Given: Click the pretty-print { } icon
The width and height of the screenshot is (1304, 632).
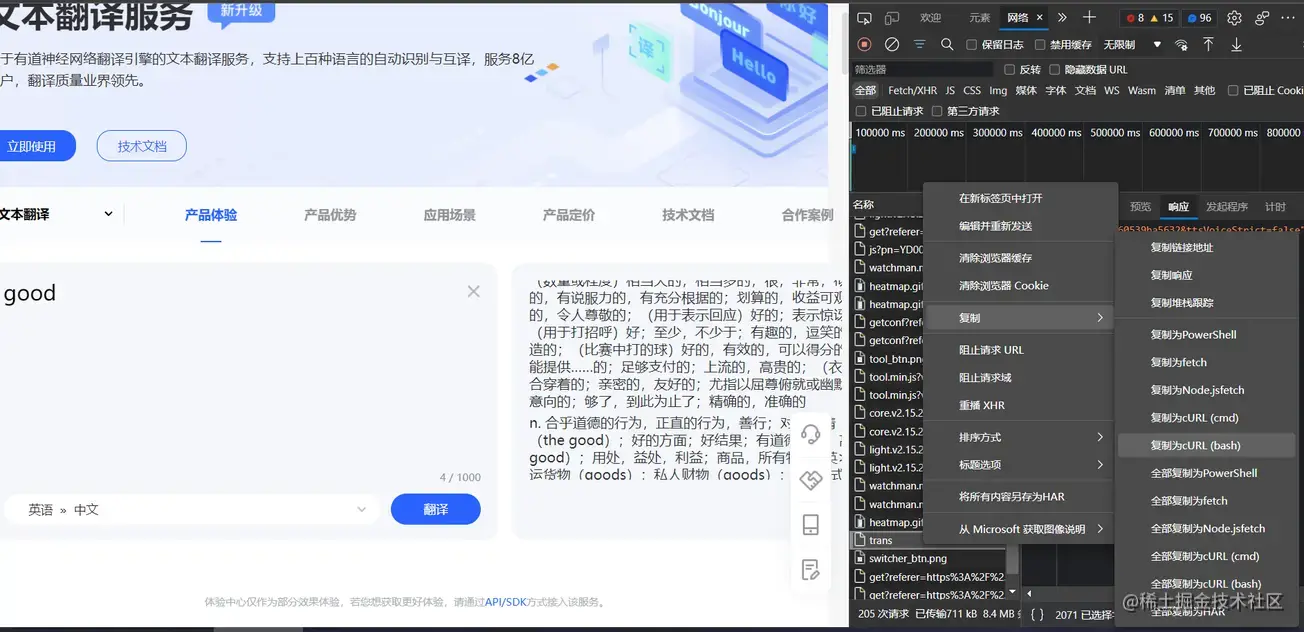Looking at the screenshot, I should (1037, 615).
